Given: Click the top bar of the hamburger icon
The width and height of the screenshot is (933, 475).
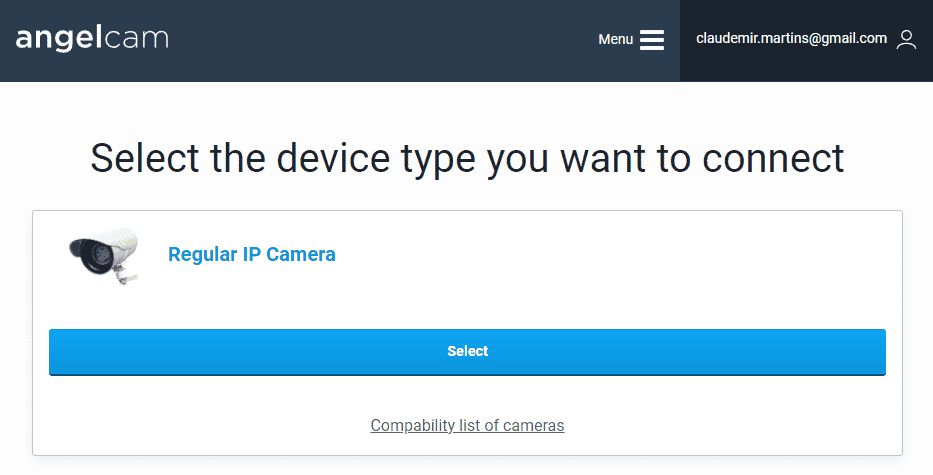Looking at the screenshot, I should click(x=652, y=32).
